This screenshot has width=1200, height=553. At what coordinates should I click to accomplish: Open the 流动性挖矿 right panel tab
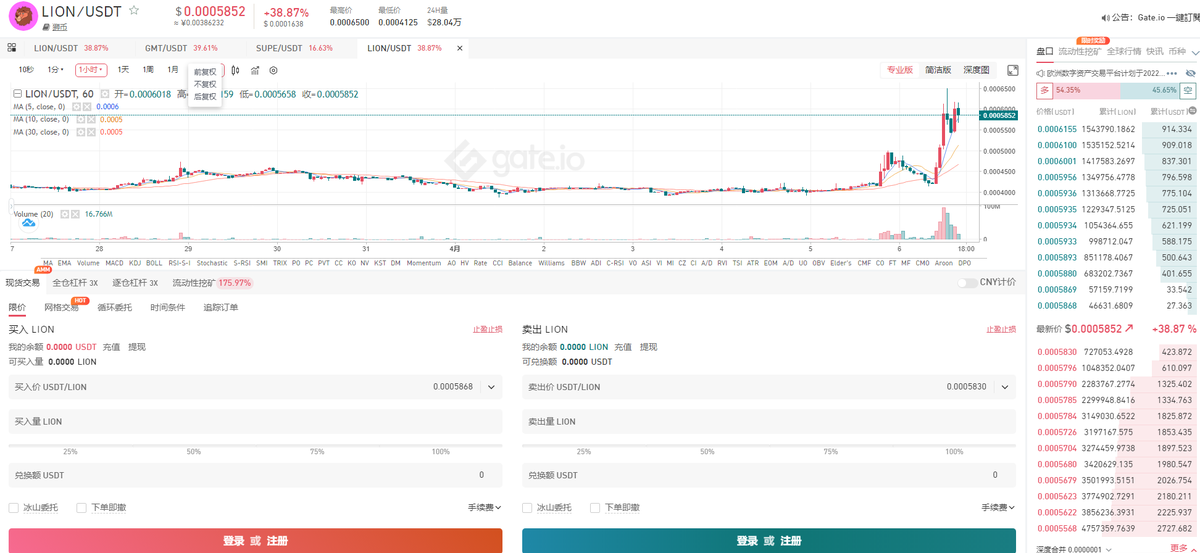coord(1080,50)
